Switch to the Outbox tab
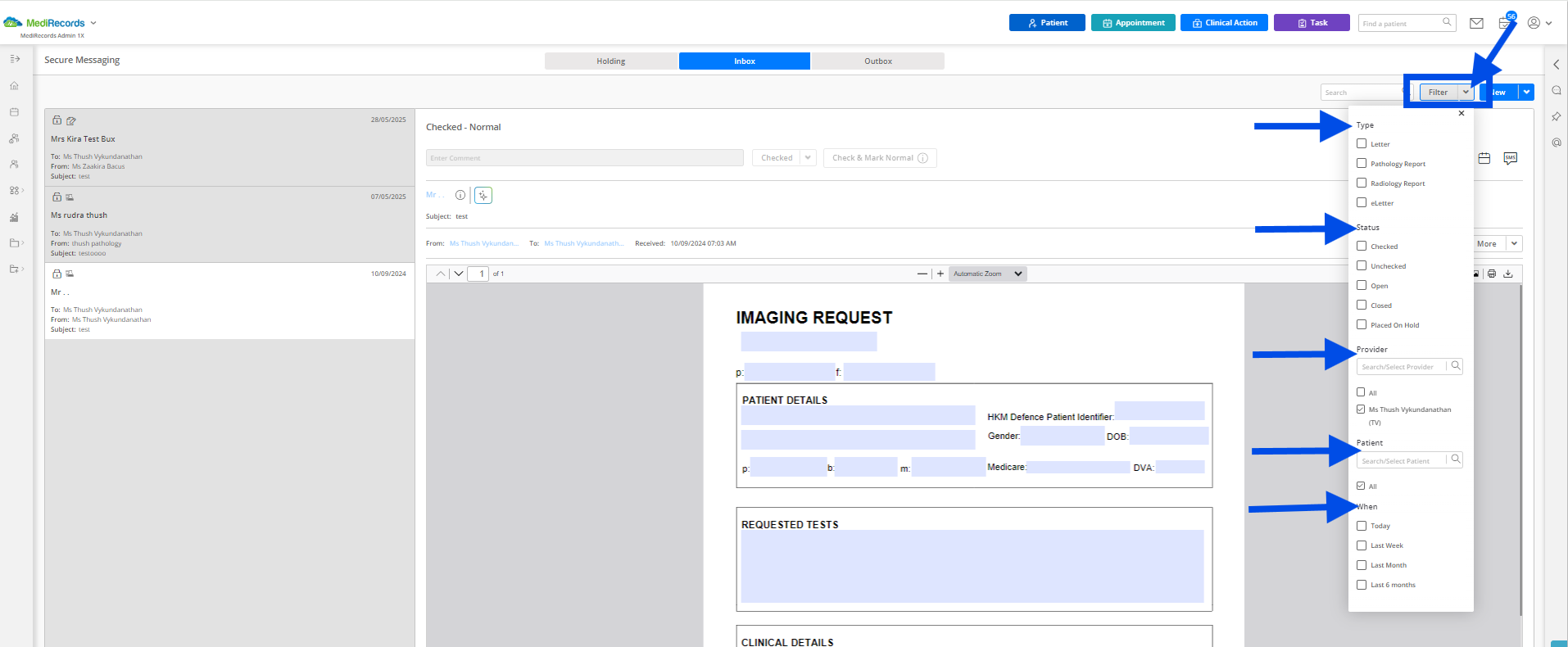This screenshot has width=1568, height=647. (x=878, y=61)
